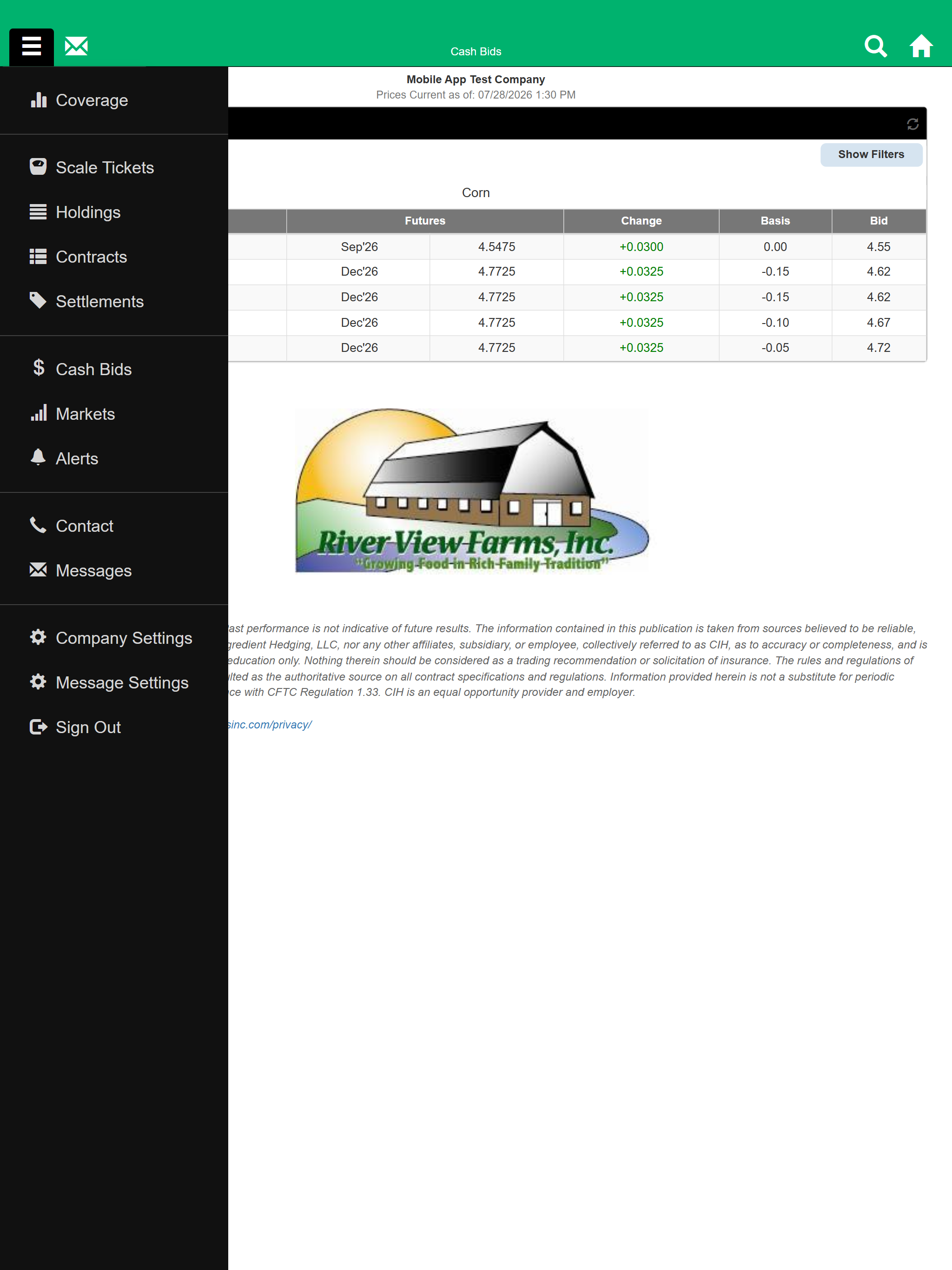This screenshot has width=952, height=1270.
Task: Click the Message Settings gear icon
Action: (39, 682)
